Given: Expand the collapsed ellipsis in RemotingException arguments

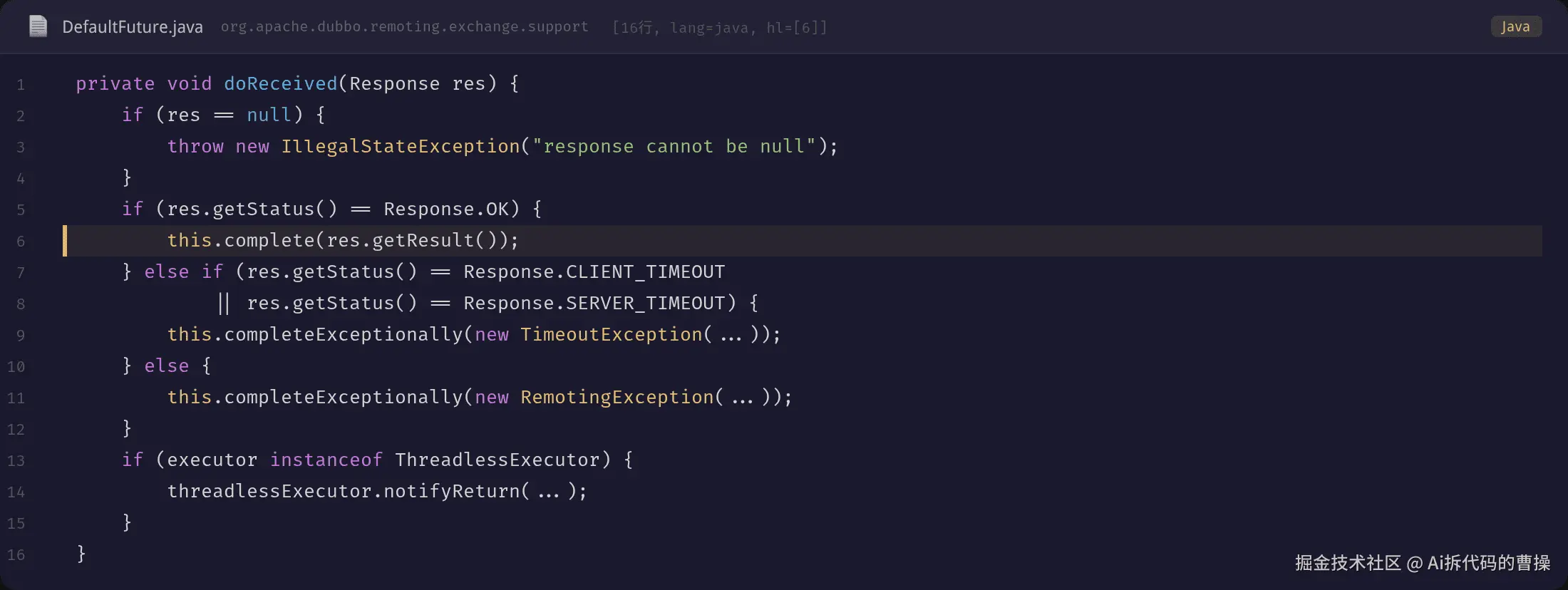Looking at the screenshot, I should point(742,398).
